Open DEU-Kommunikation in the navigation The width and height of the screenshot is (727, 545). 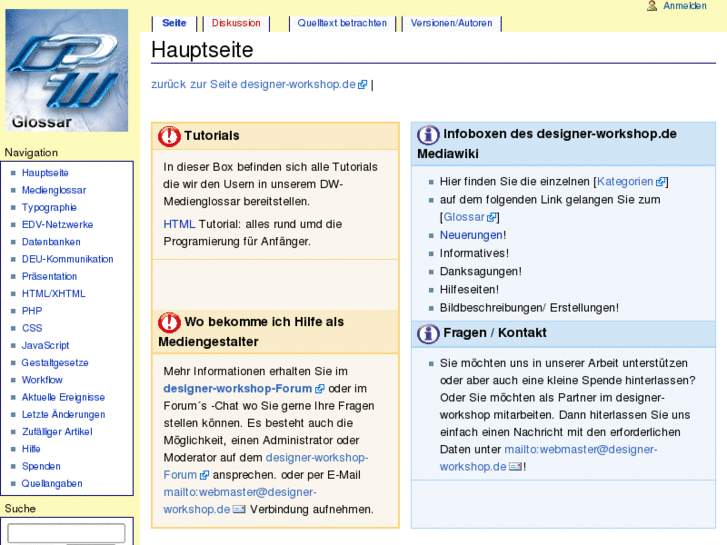tap(68, 259)
